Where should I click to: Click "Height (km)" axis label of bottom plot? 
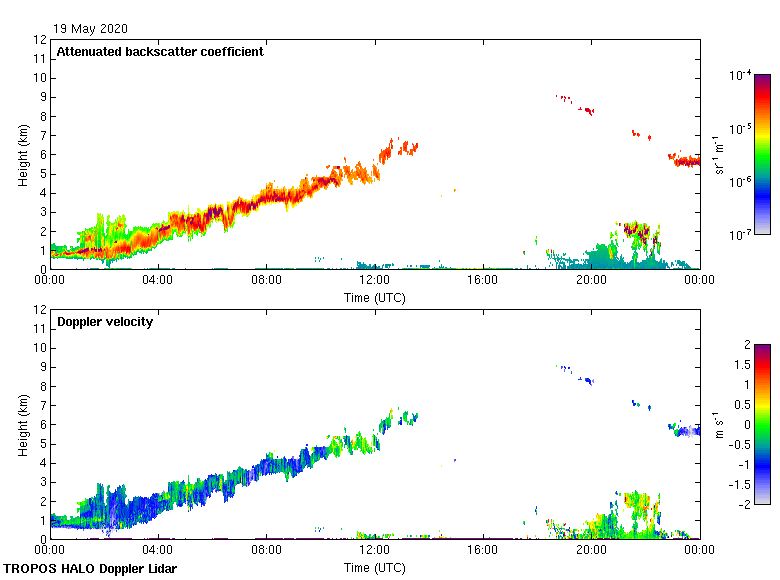[23, 424]
